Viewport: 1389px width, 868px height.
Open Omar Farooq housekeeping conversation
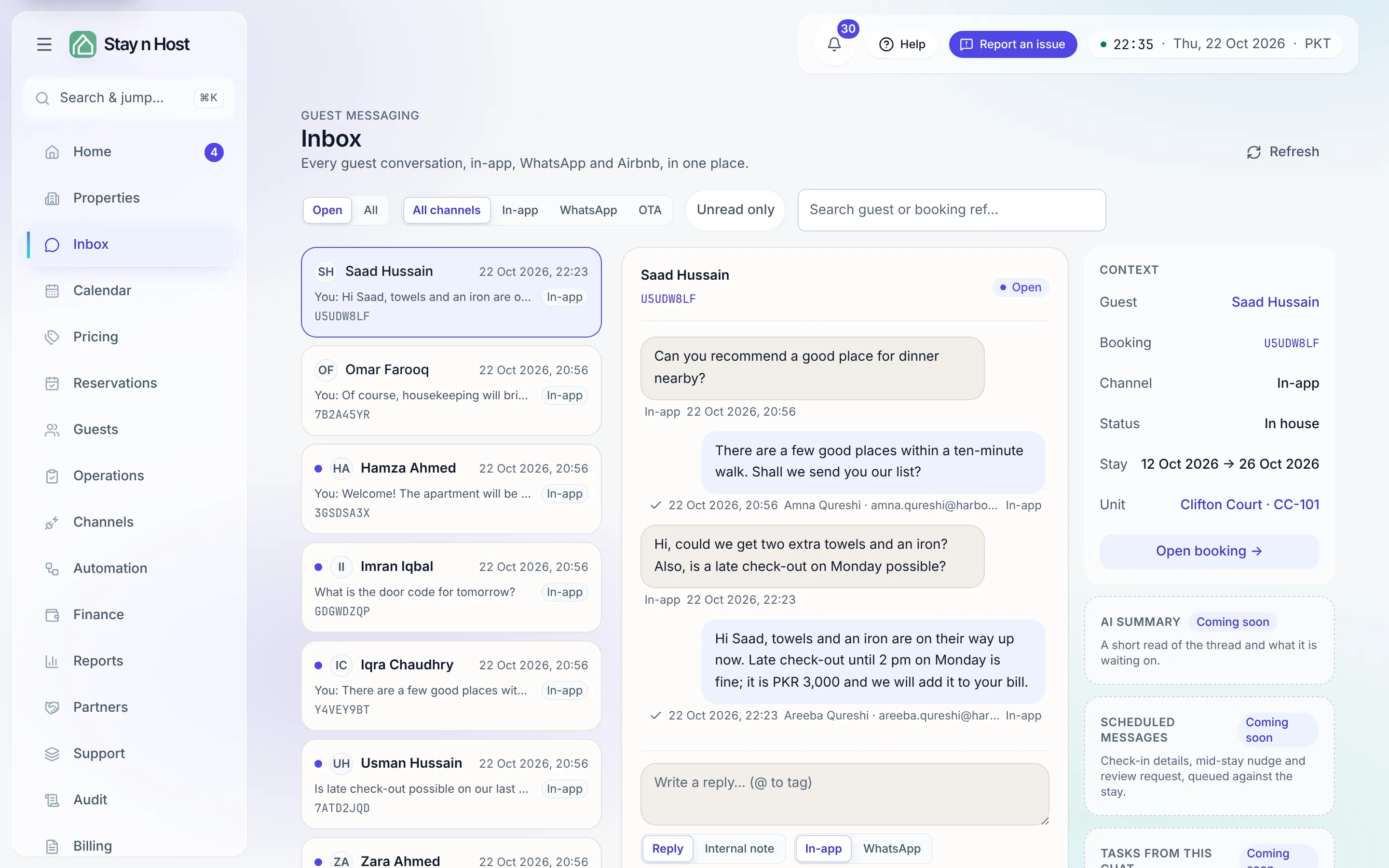tap(451, 391)
